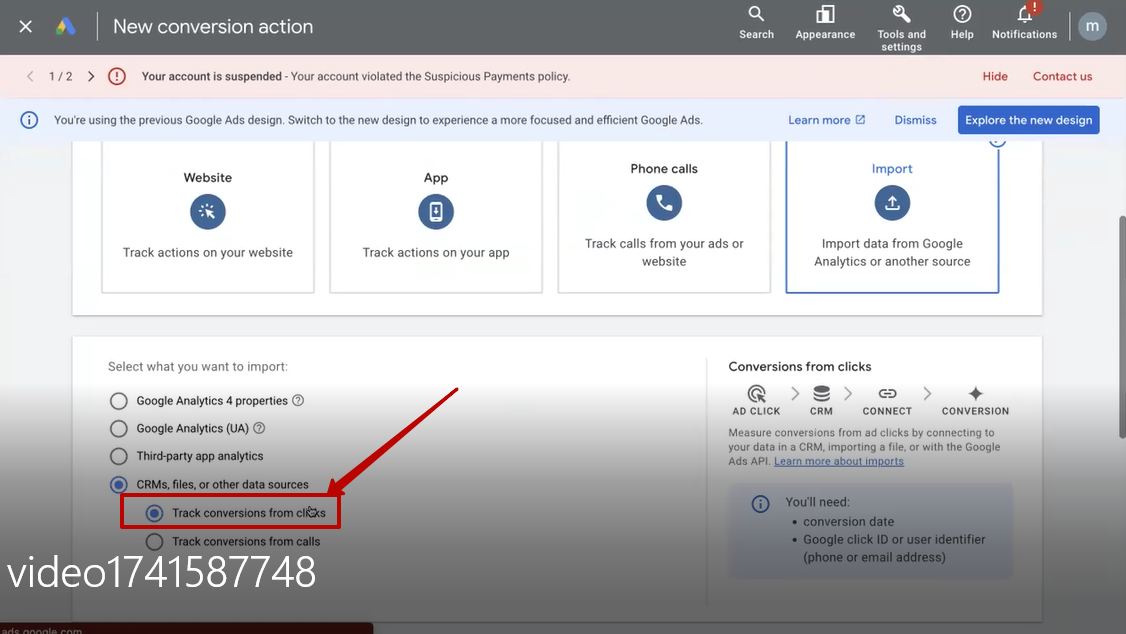Open the account avatar 'm'
Image resolution: width=1126 pixels, height=634 pixels.
pyautogui.click(x=1092, y=27)
